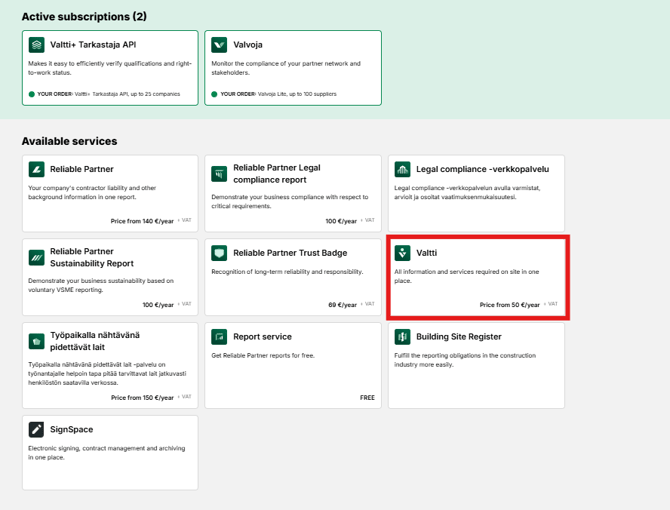Click the Valtti+ Tarkastaja API icon
Image resolution: width=670 pixels, height=510 pixels.
click(36, 44)
